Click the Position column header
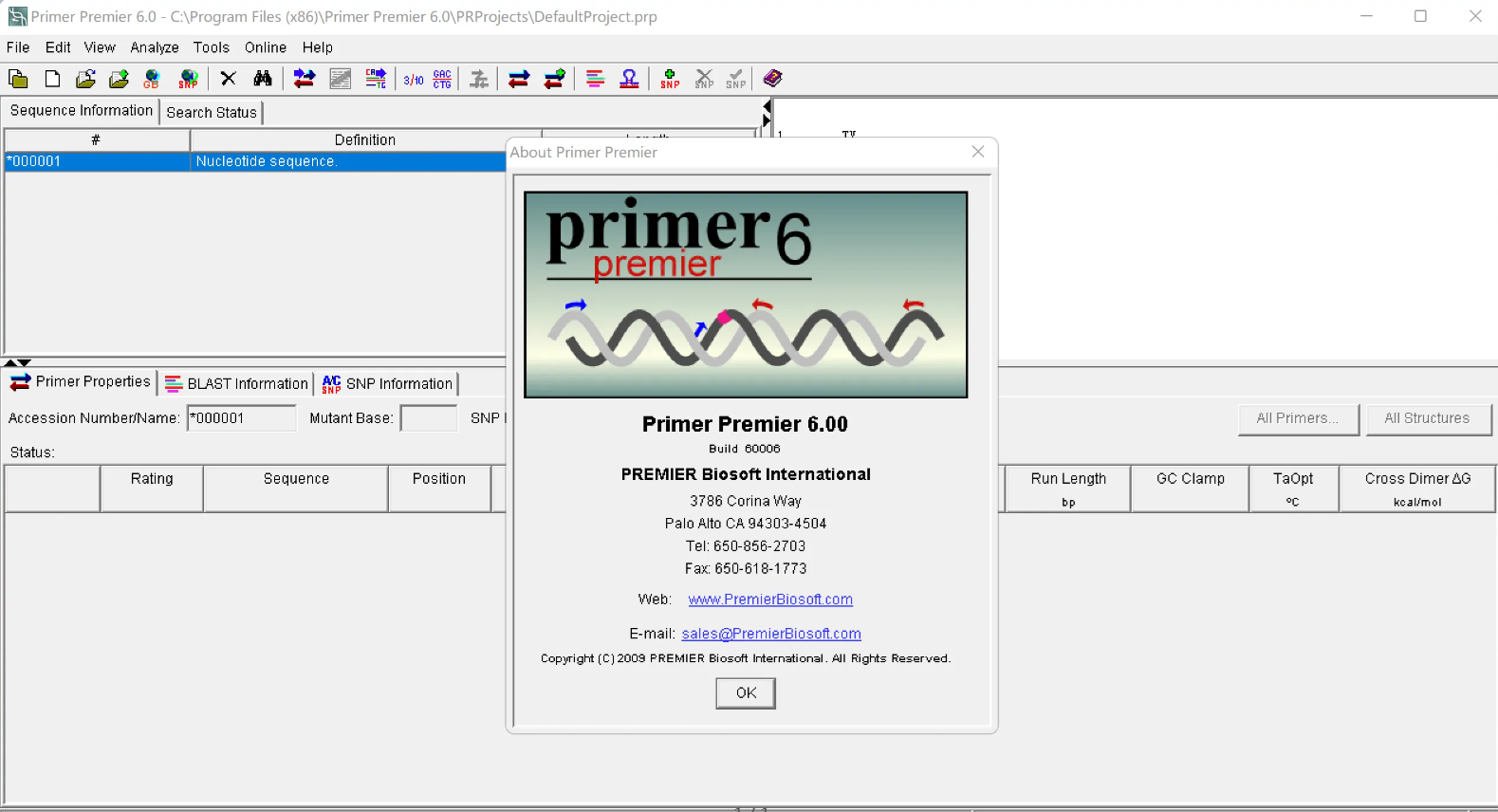Screen dimensions: 1498x812 point(439,489)
